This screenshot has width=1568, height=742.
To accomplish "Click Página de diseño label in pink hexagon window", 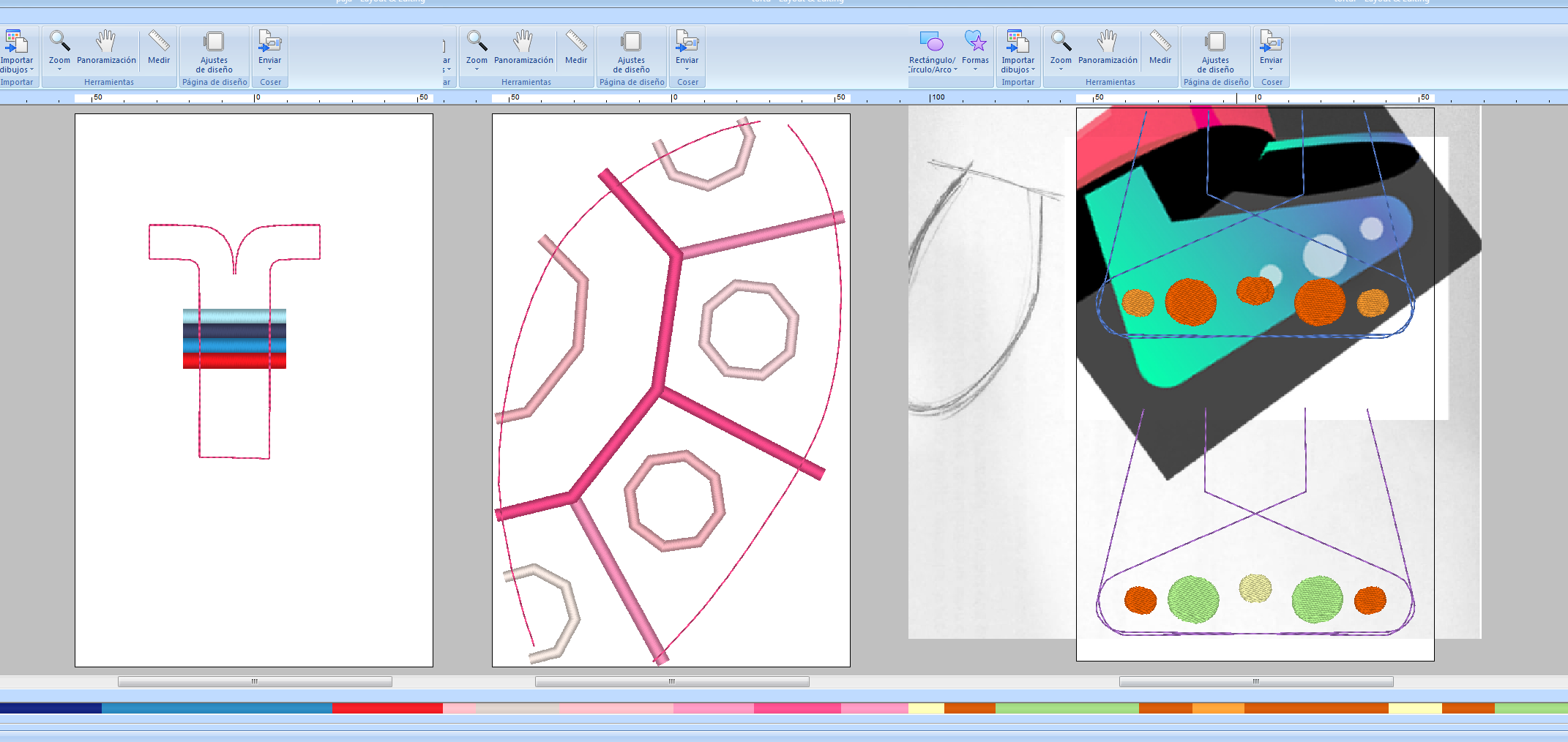I will click(x=632, y=82).
